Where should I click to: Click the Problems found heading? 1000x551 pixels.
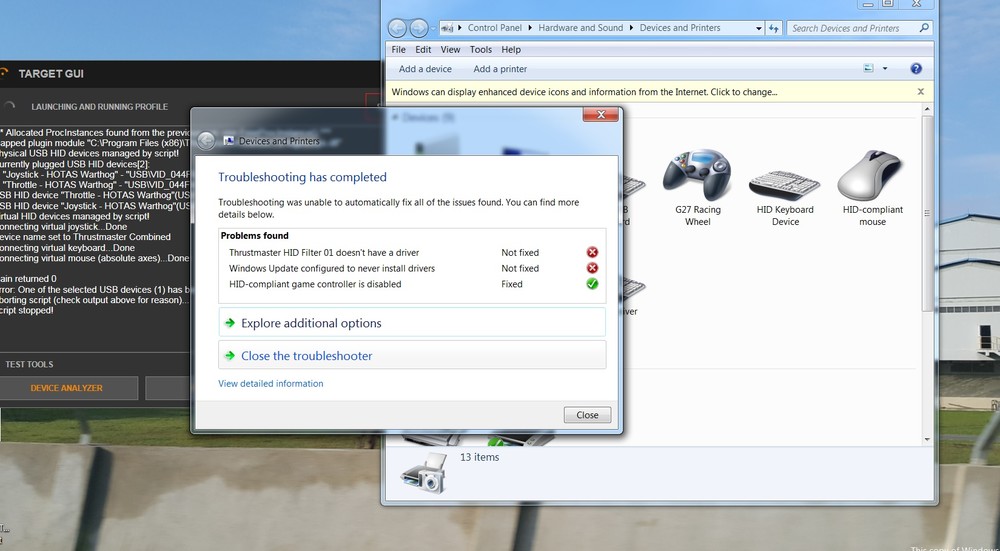[254, 235]
